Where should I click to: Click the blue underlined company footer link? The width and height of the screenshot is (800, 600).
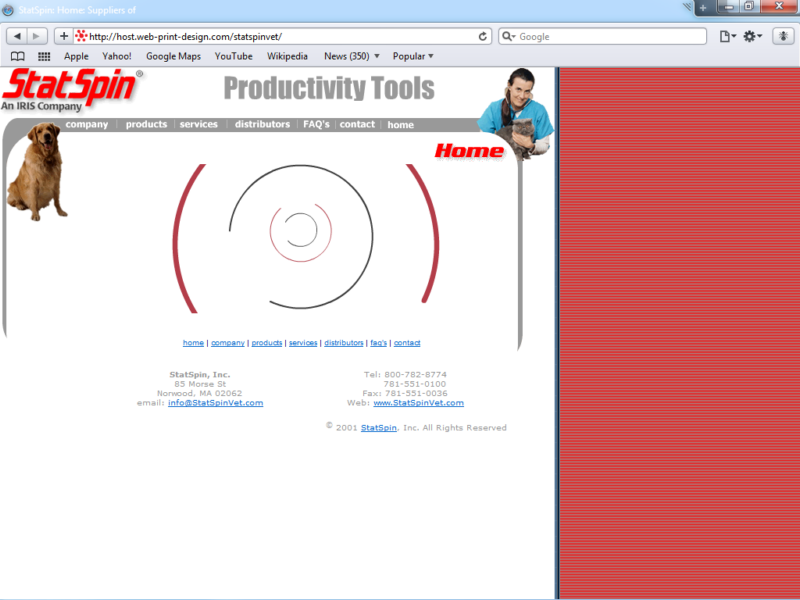coord(228,343)
